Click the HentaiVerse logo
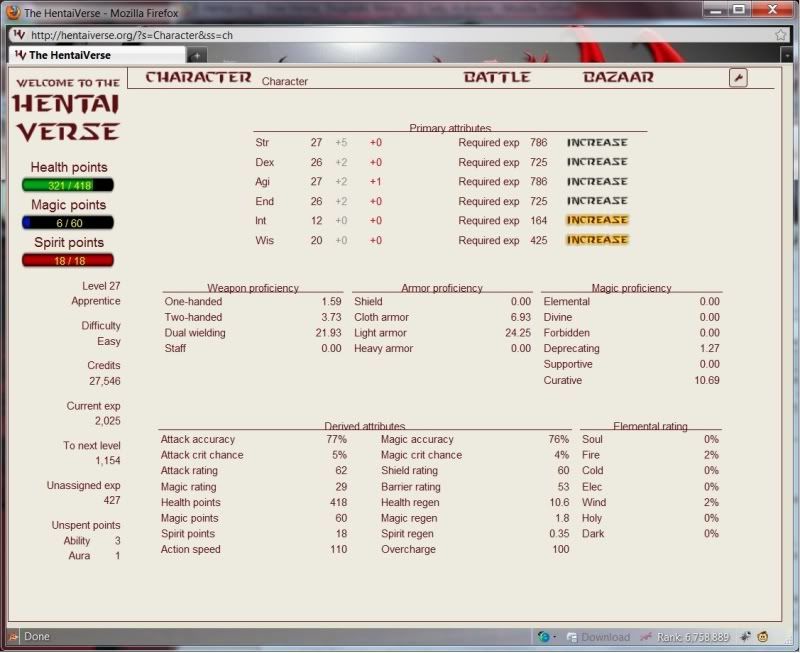 (x=67, y=110)
